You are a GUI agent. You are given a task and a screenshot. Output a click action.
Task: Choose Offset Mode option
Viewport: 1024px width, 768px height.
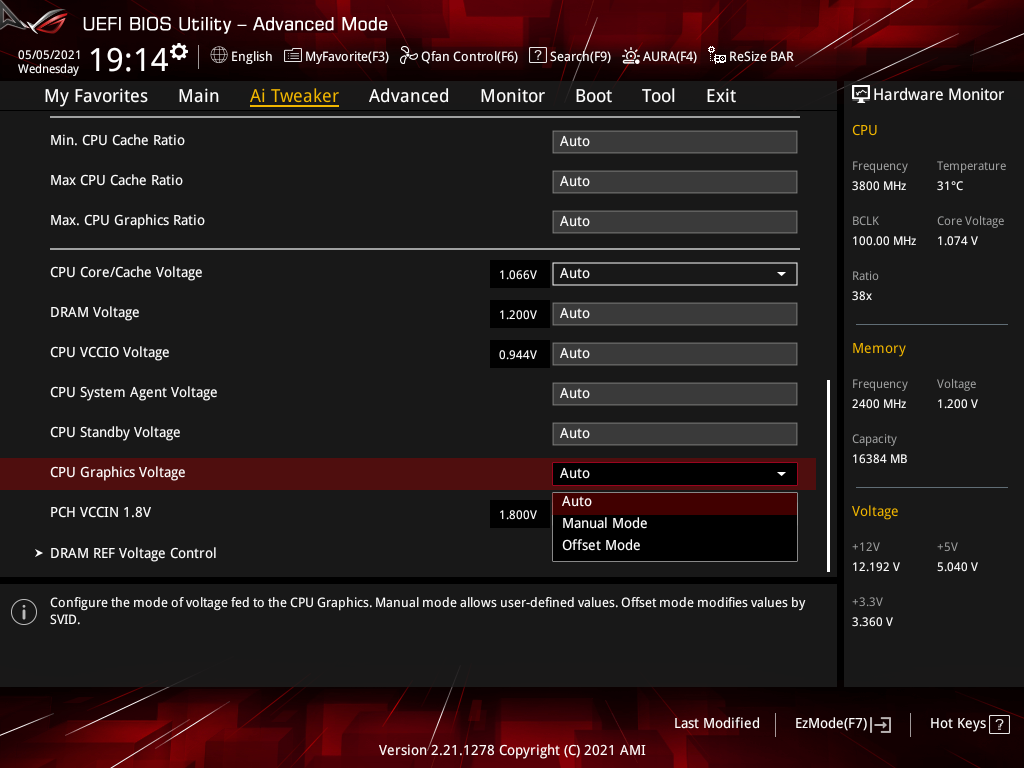point(675,545)
